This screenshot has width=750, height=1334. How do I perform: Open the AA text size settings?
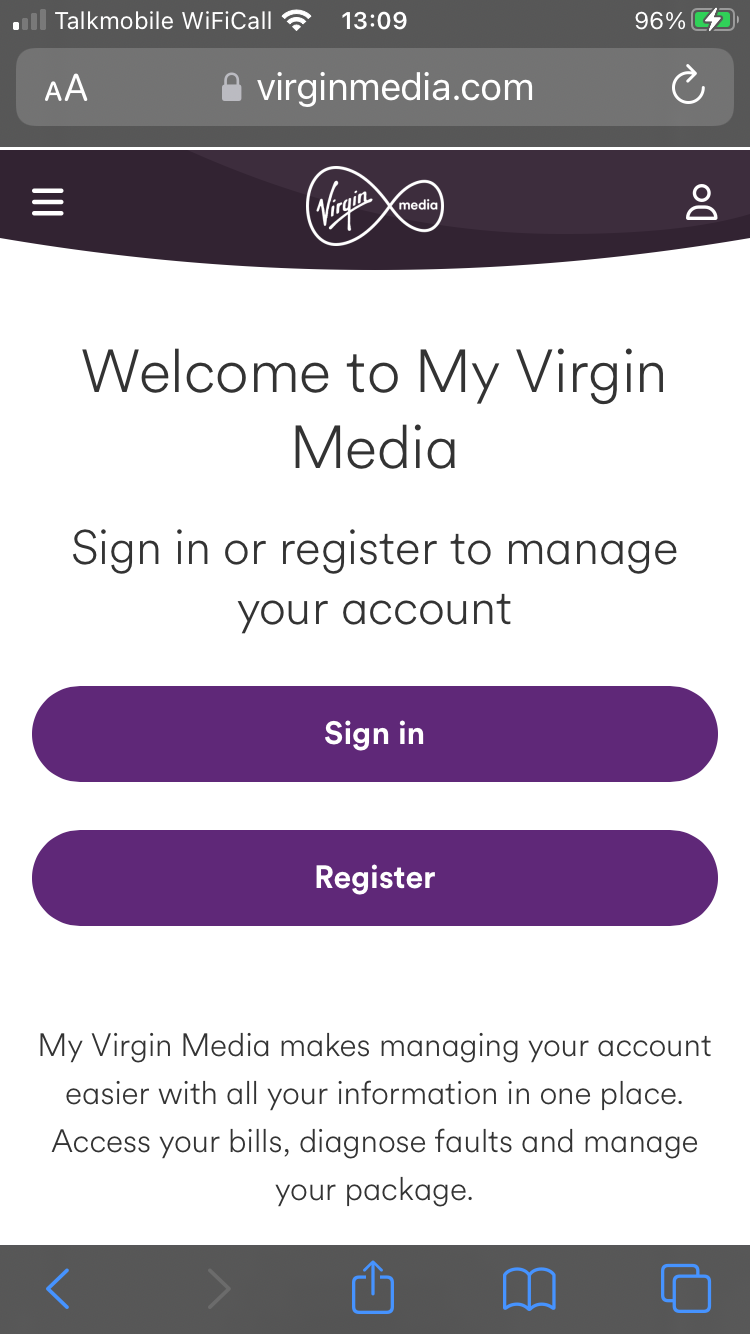65,87
